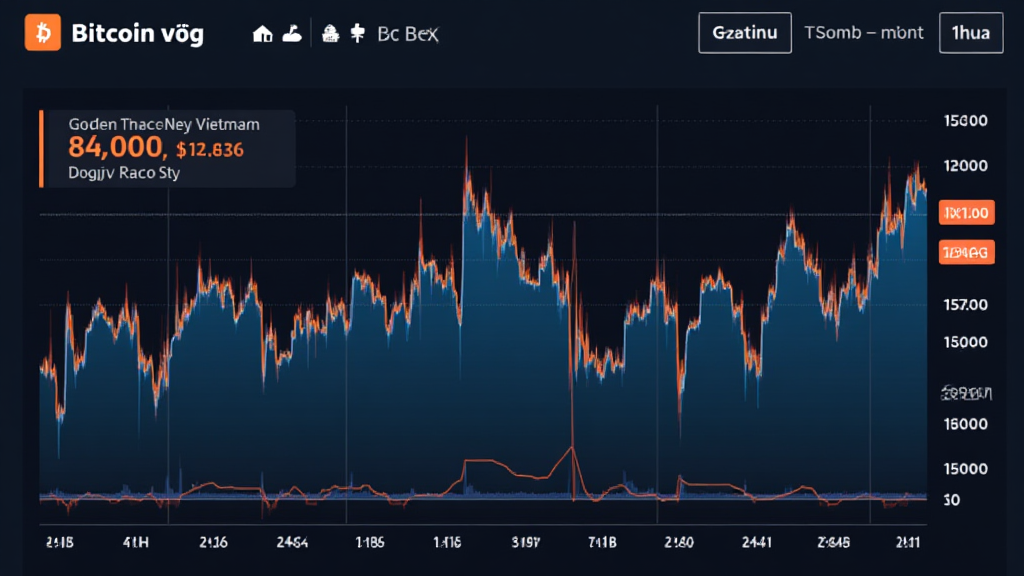Select the 4lH interval on the time axis
Viewport: 1024px width, 576px height.
134,541
